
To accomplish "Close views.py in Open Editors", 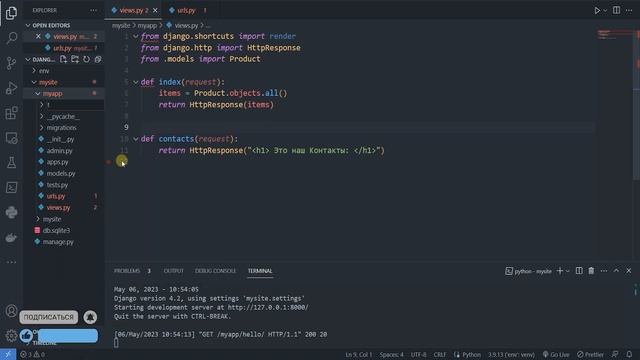I will 38,36.
